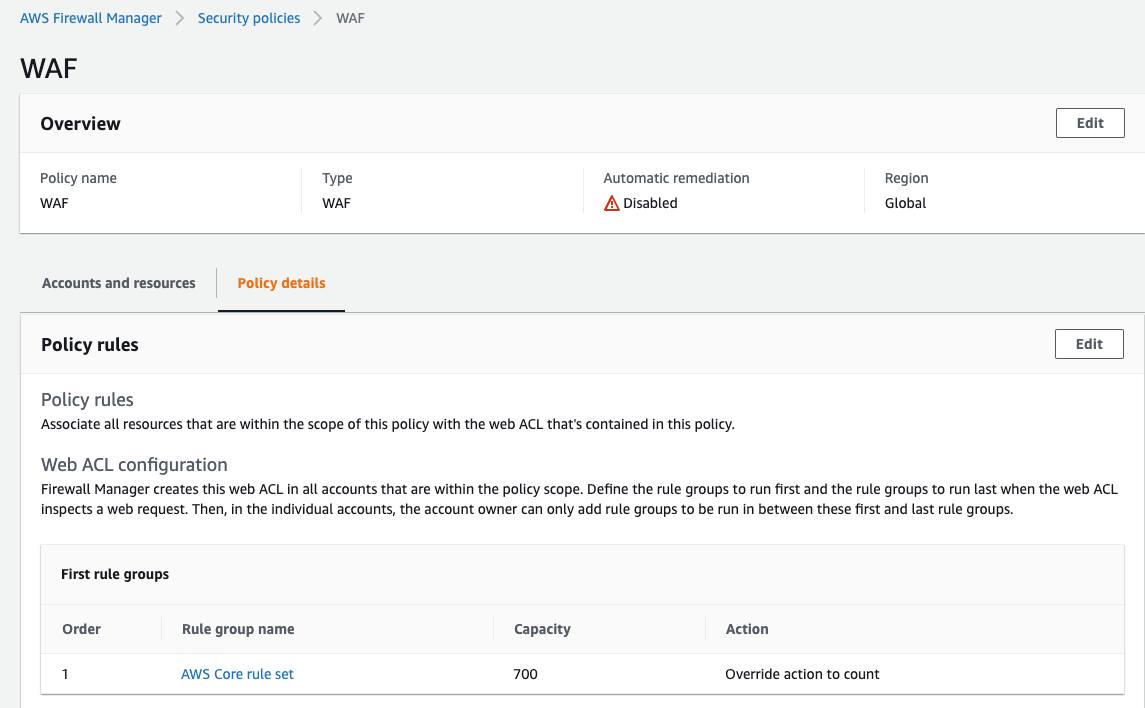Go to Security policies breadcrumb

click(x=248, y=18)
